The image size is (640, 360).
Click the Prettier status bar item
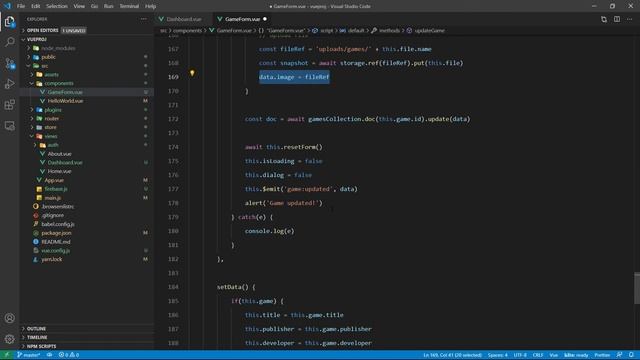pos(602,355)
